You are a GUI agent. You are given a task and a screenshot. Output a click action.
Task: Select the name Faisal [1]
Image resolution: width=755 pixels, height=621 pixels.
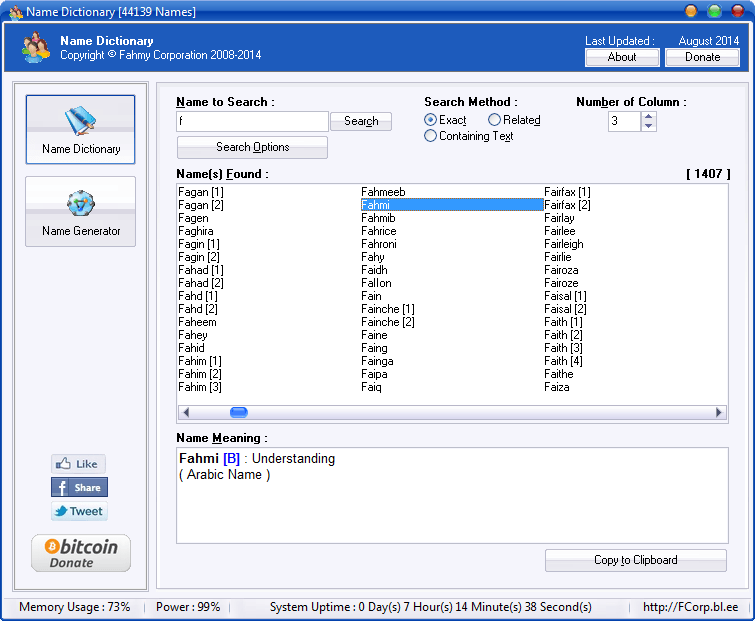565,296
